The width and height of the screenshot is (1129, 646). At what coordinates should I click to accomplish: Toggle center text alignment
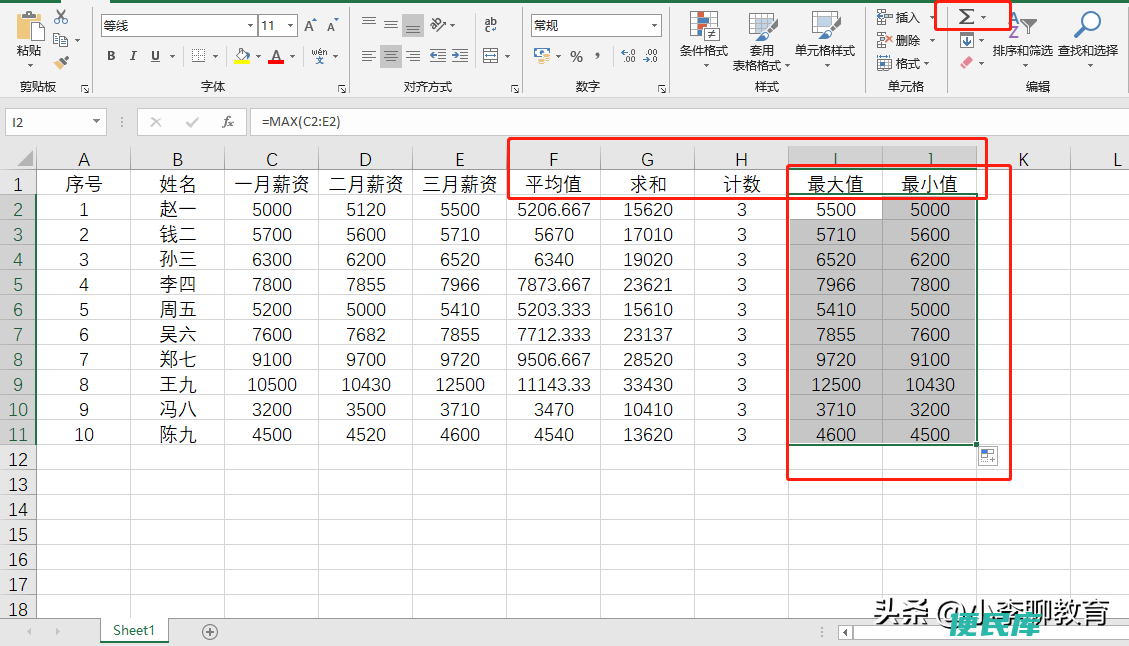[x=391, y=55]
